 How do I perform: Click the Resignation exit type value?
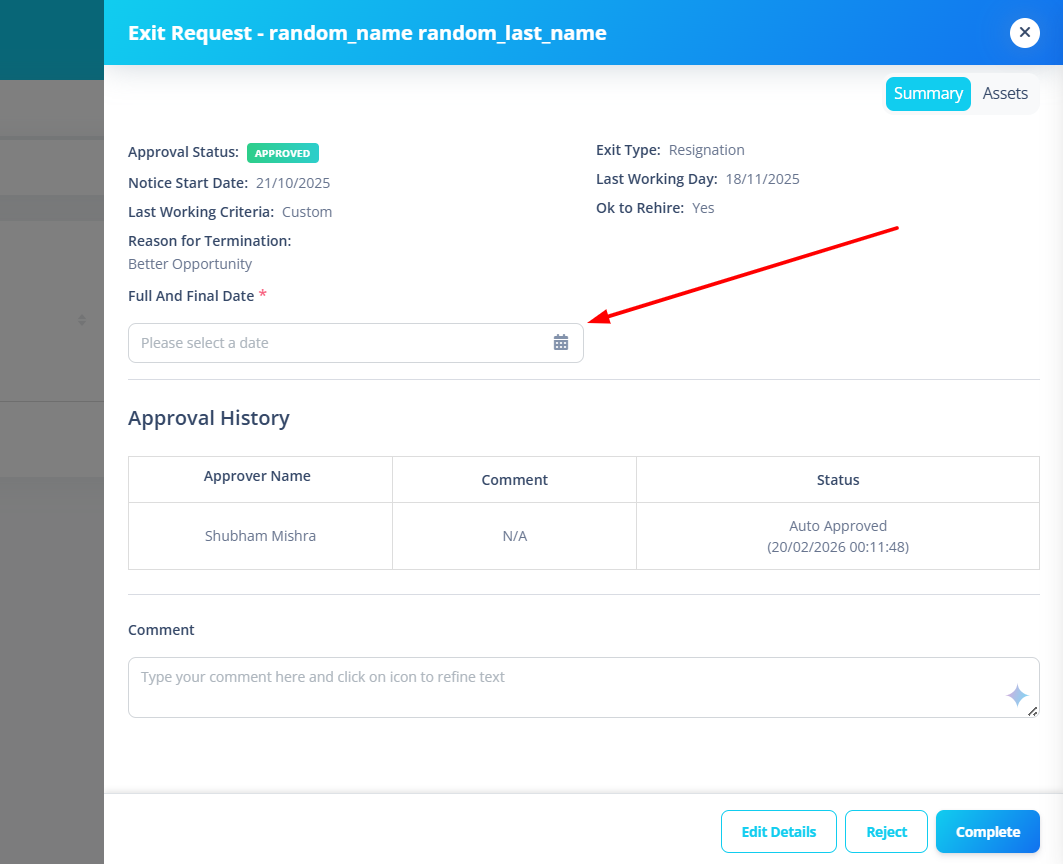tap(706, 150)
